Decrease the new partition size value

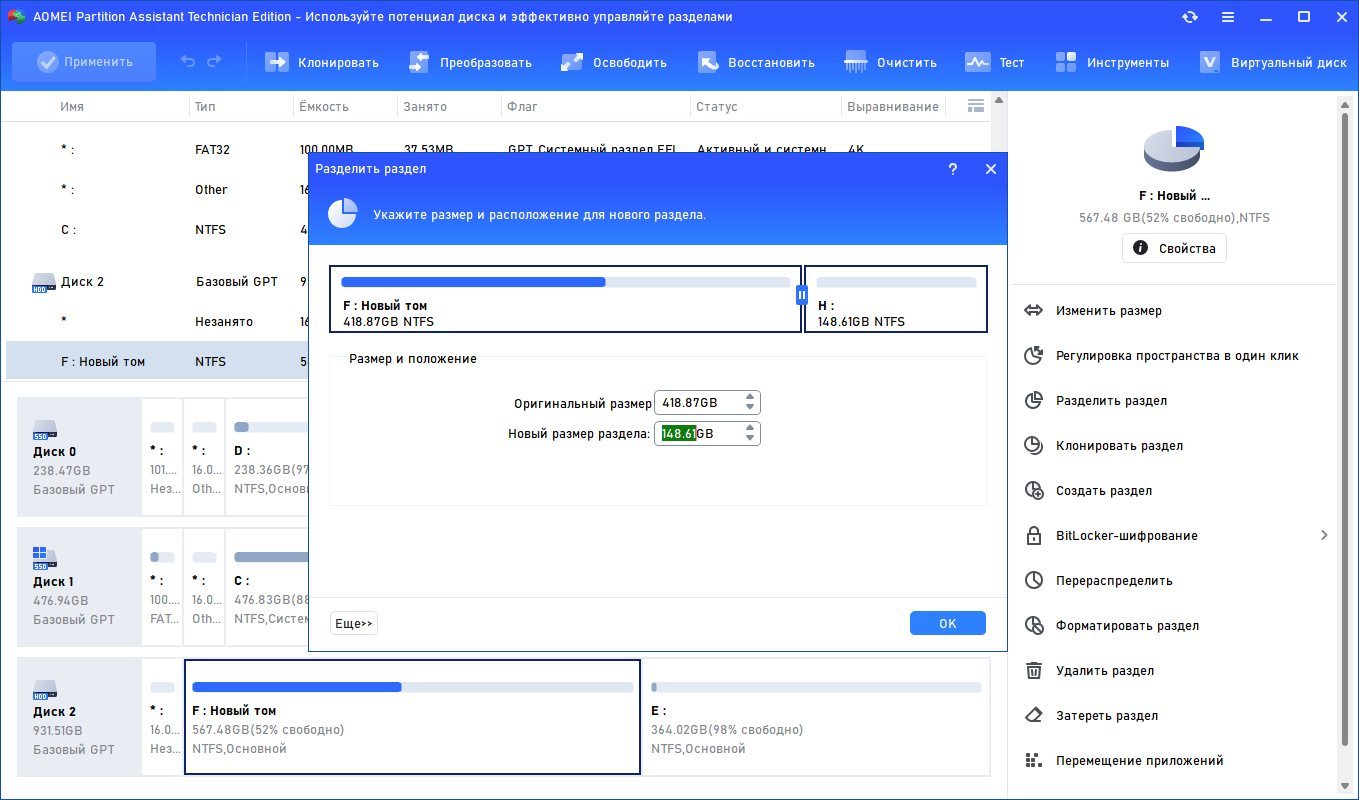coord(750,438)
